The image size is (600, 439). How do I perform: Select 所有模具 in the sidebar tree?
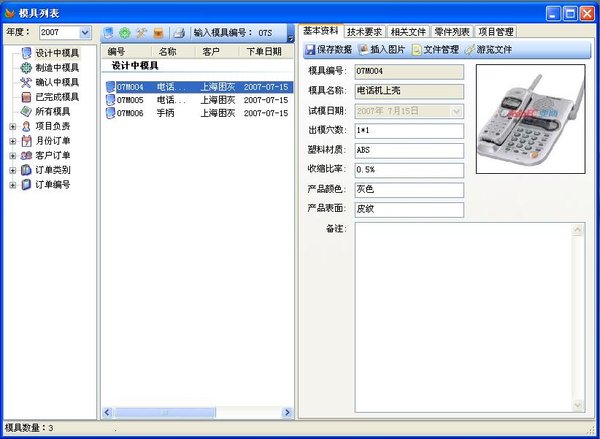click(53, 111)
